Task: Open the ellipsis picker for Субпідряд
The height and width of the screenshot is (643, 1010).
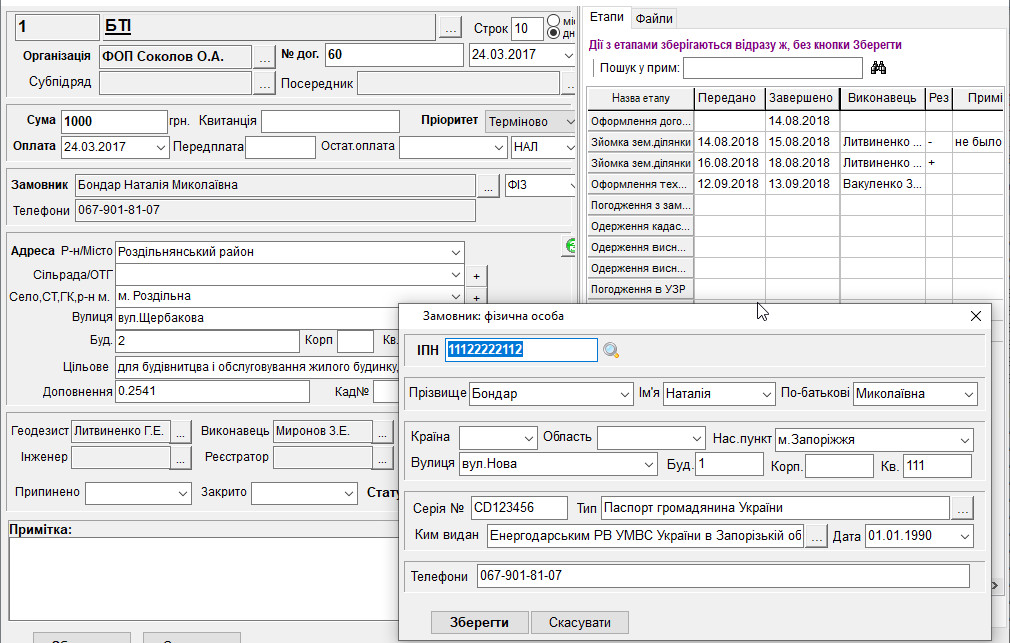Action: click(x=264, y=83)
